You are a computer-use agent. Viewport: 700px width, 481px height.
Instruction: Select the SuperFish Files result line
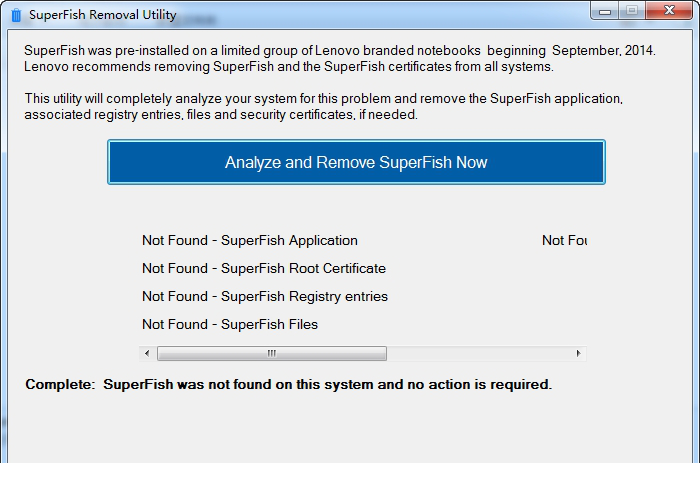(230, 324)
